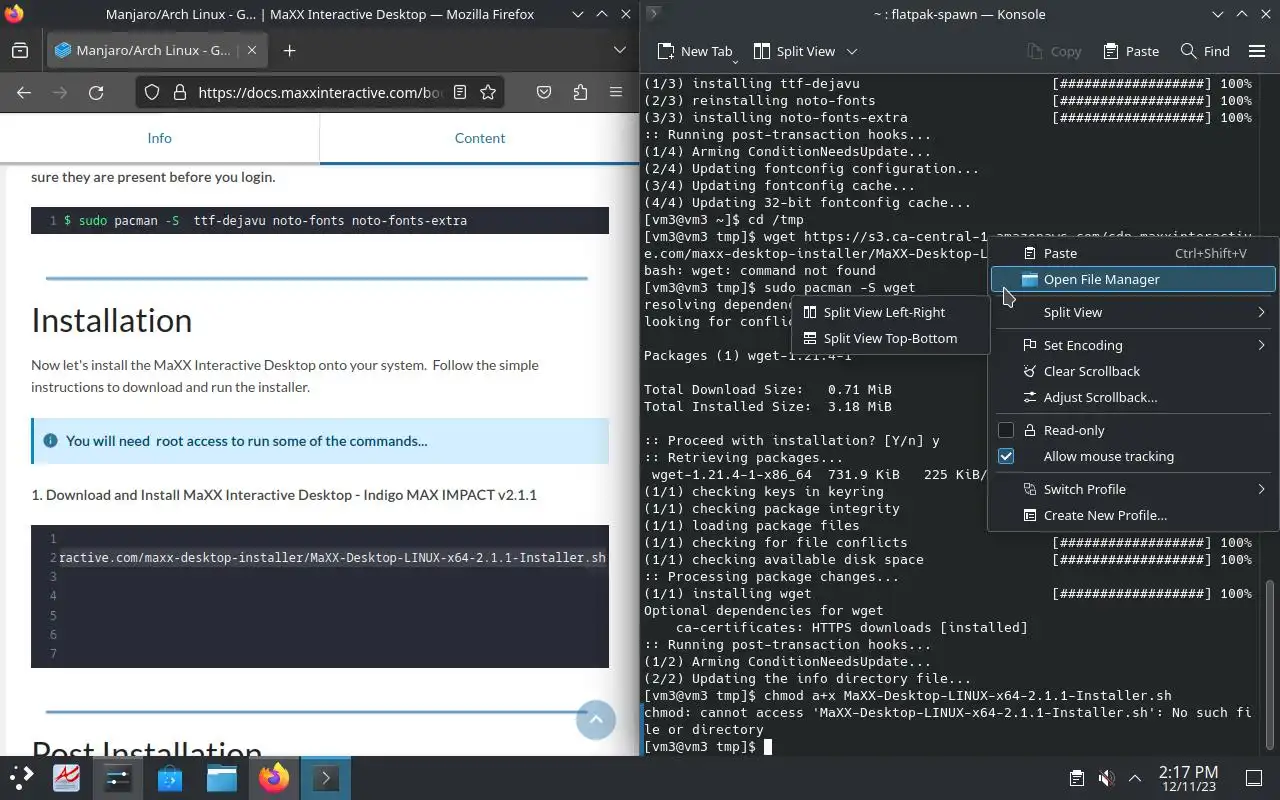This screenshot has height=800, width=1280.
Task: Choose Paste in context menu
Action: pyautogui.click(x=1133, y=253)
